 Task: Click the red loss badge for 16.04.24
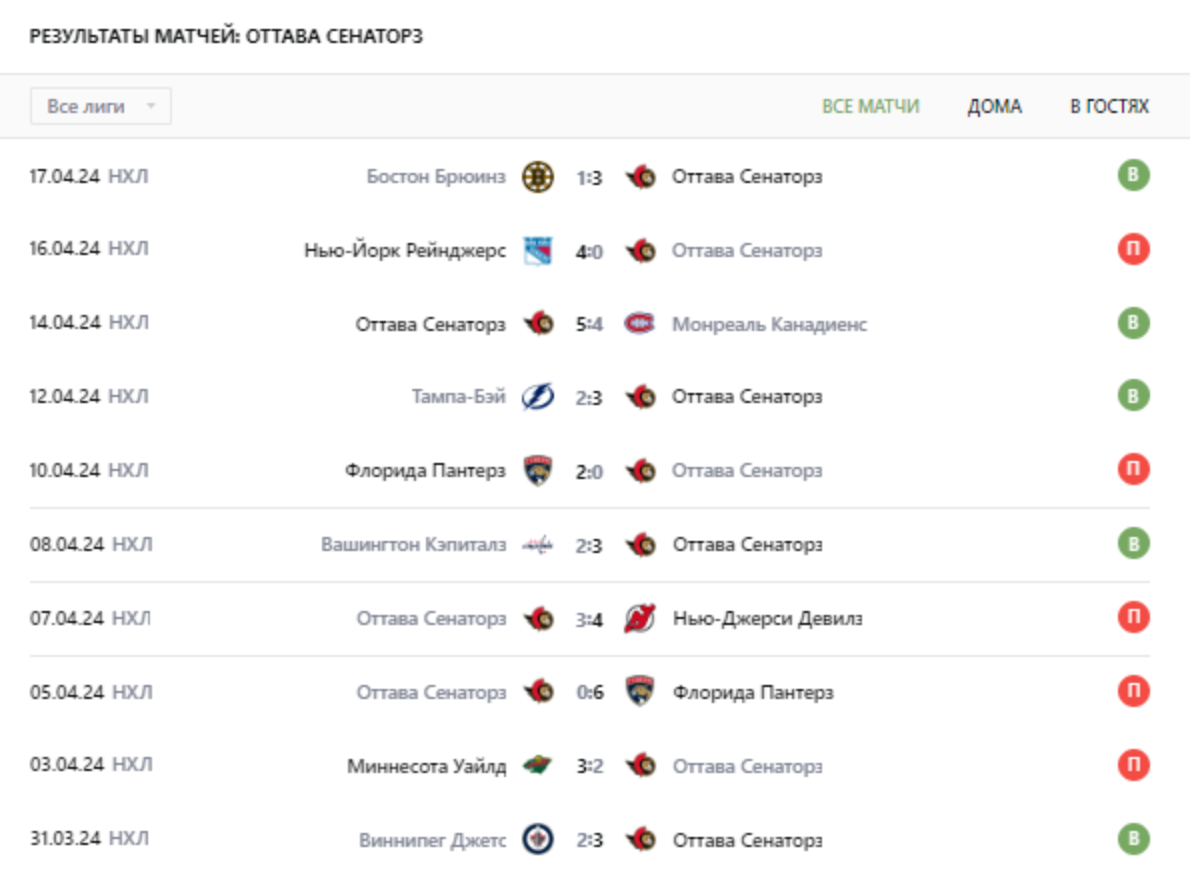pyautogui.click(x=1133, y=250)
